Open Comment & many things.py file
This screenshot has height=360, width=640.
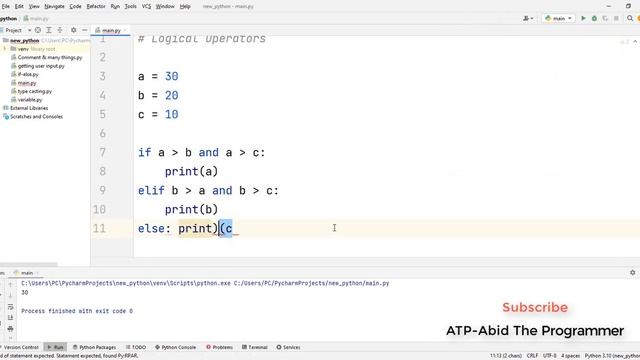[x=50, y=58]
